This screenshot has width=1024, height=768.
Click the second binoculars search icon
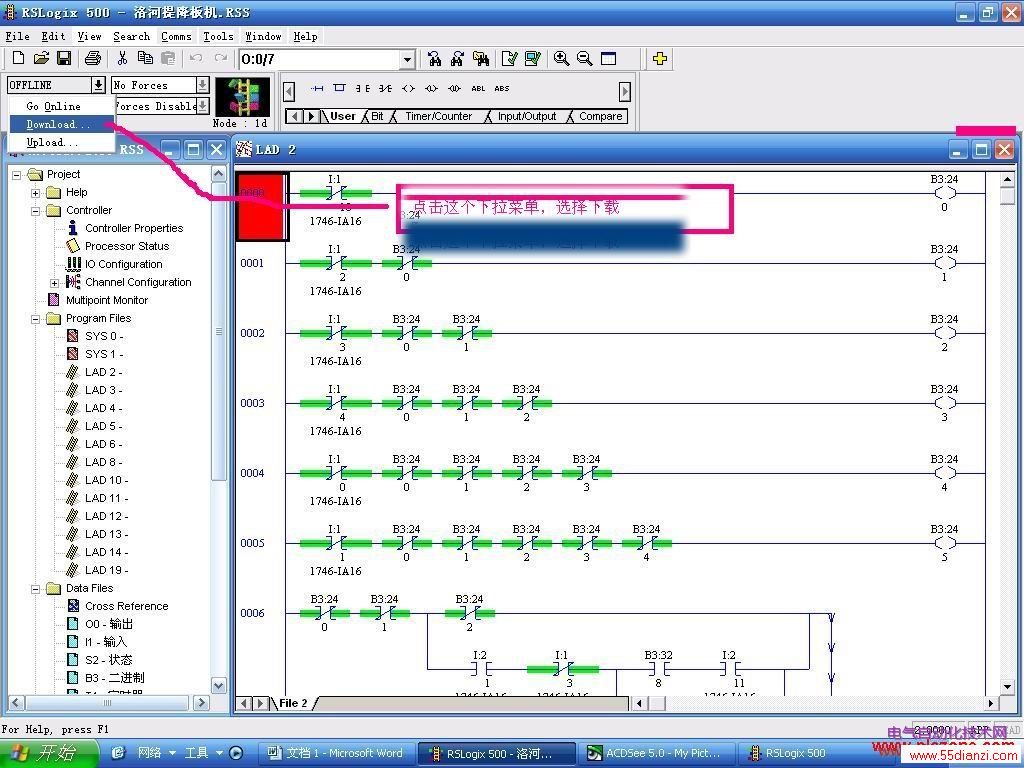[x=457, y=59]
